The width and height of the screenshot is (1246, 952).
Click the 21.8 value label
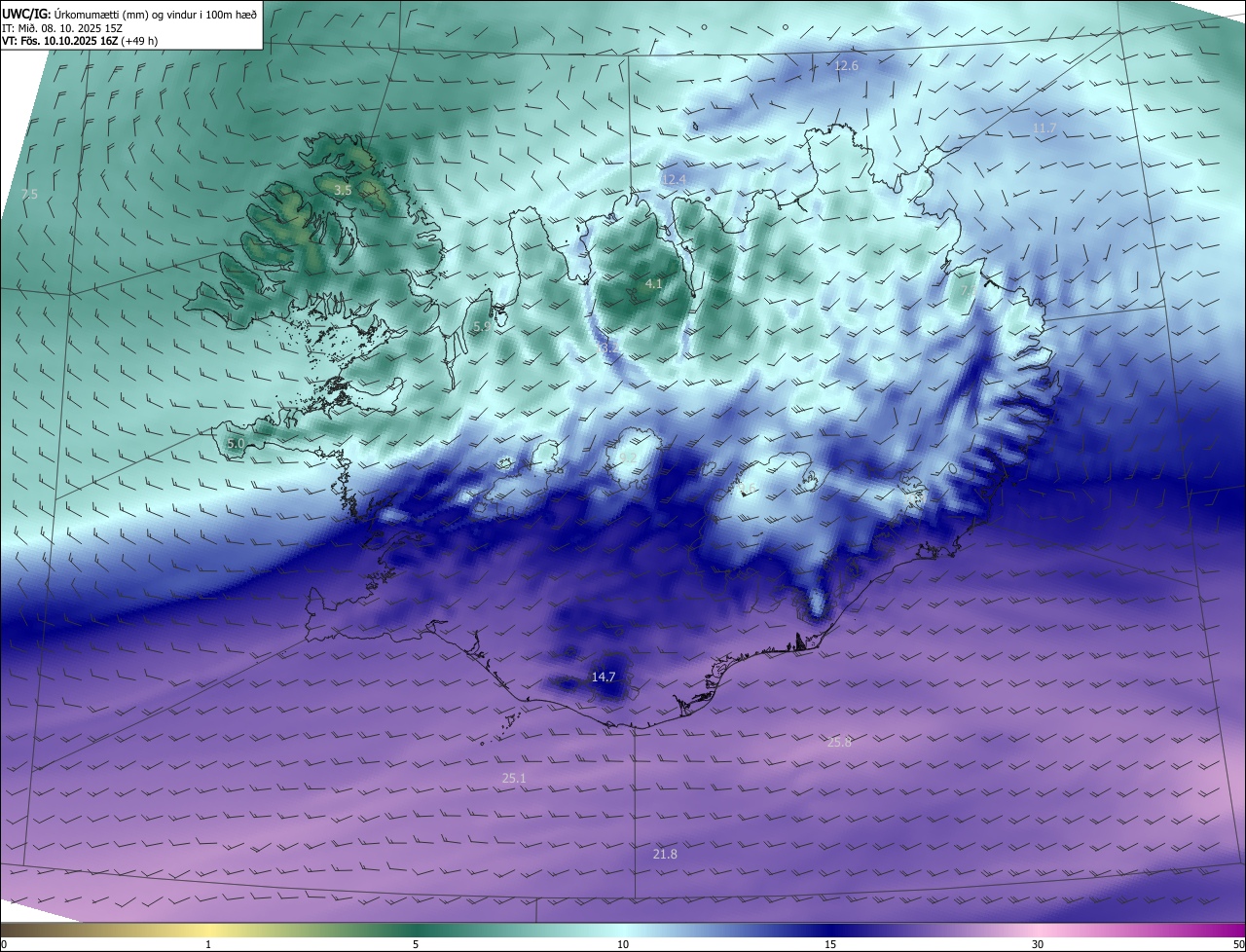pos(665,854)
